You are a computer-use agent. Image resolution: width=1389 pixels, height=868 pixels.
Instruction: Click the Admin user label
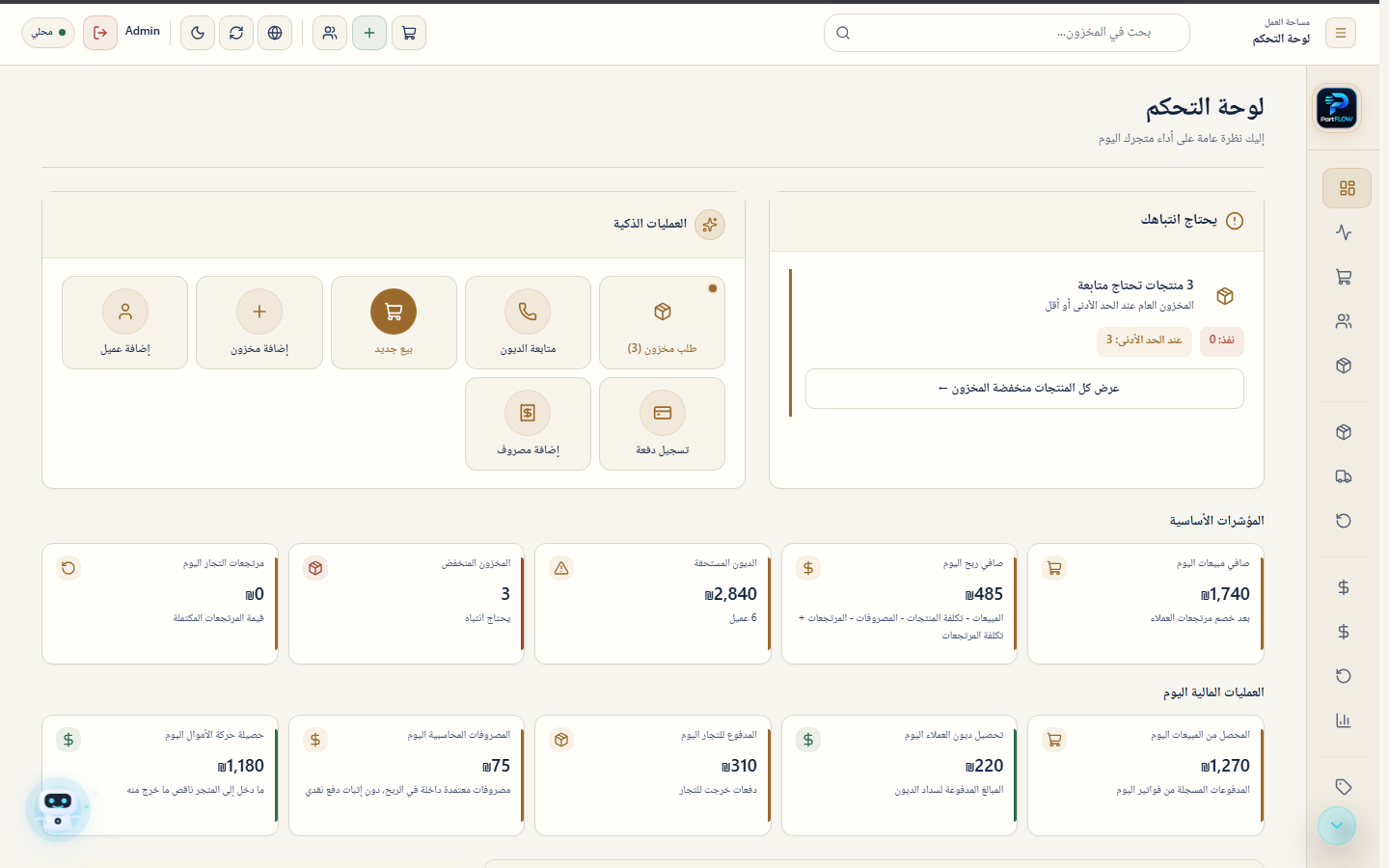(x=143, y=31)
